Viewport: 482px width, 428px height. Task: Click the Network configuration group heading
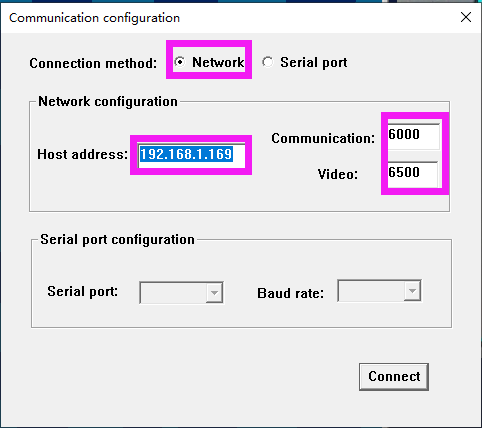(108, 102)
